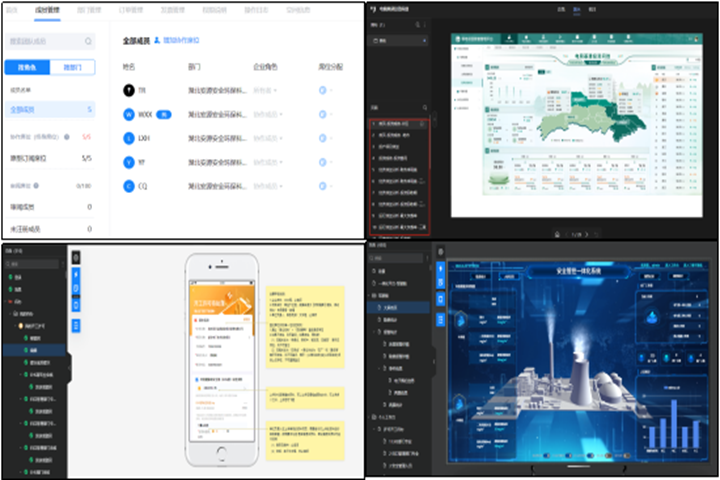Click the blue CQ member avatar
The height and width of the screenshot is (480, 720).
[128, 185]
